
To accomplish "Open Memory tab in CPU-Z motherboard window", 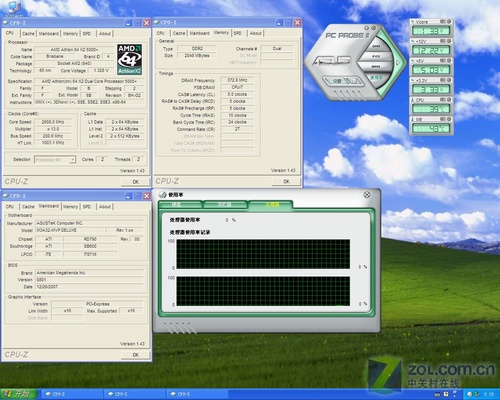I will coord(70,207).
